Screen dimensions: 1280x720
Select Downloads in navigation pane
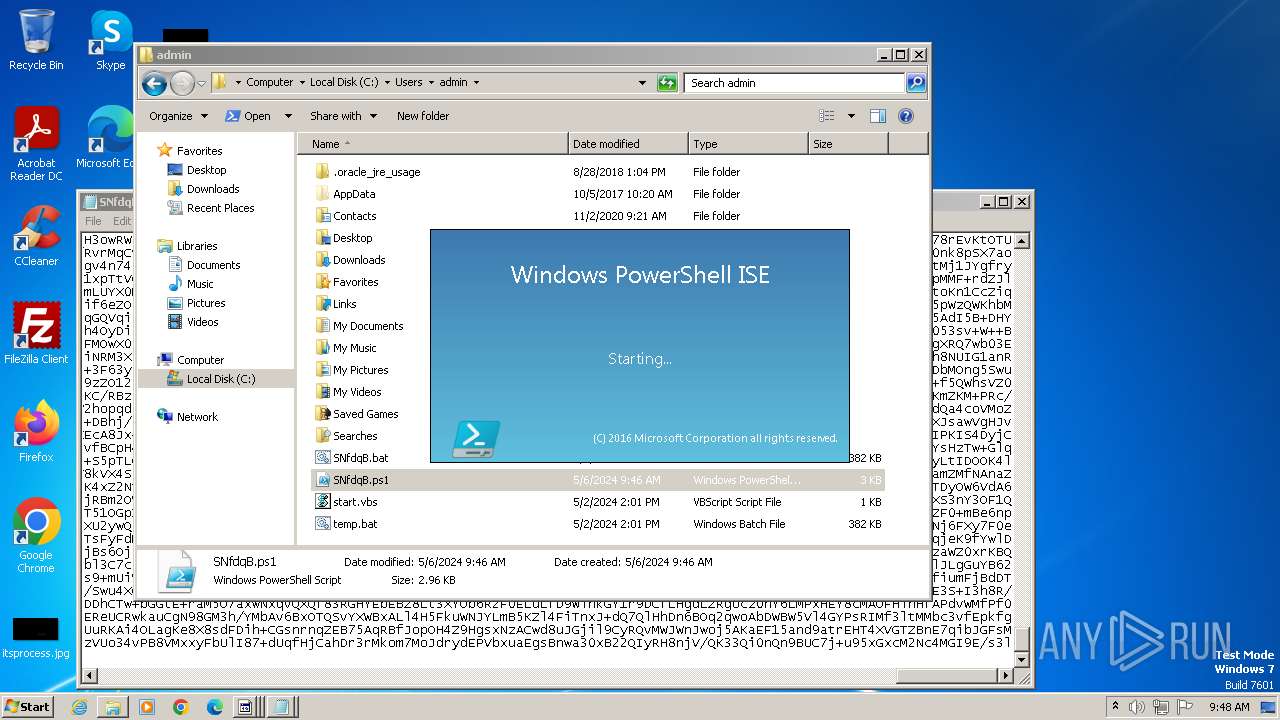point(213,189)
